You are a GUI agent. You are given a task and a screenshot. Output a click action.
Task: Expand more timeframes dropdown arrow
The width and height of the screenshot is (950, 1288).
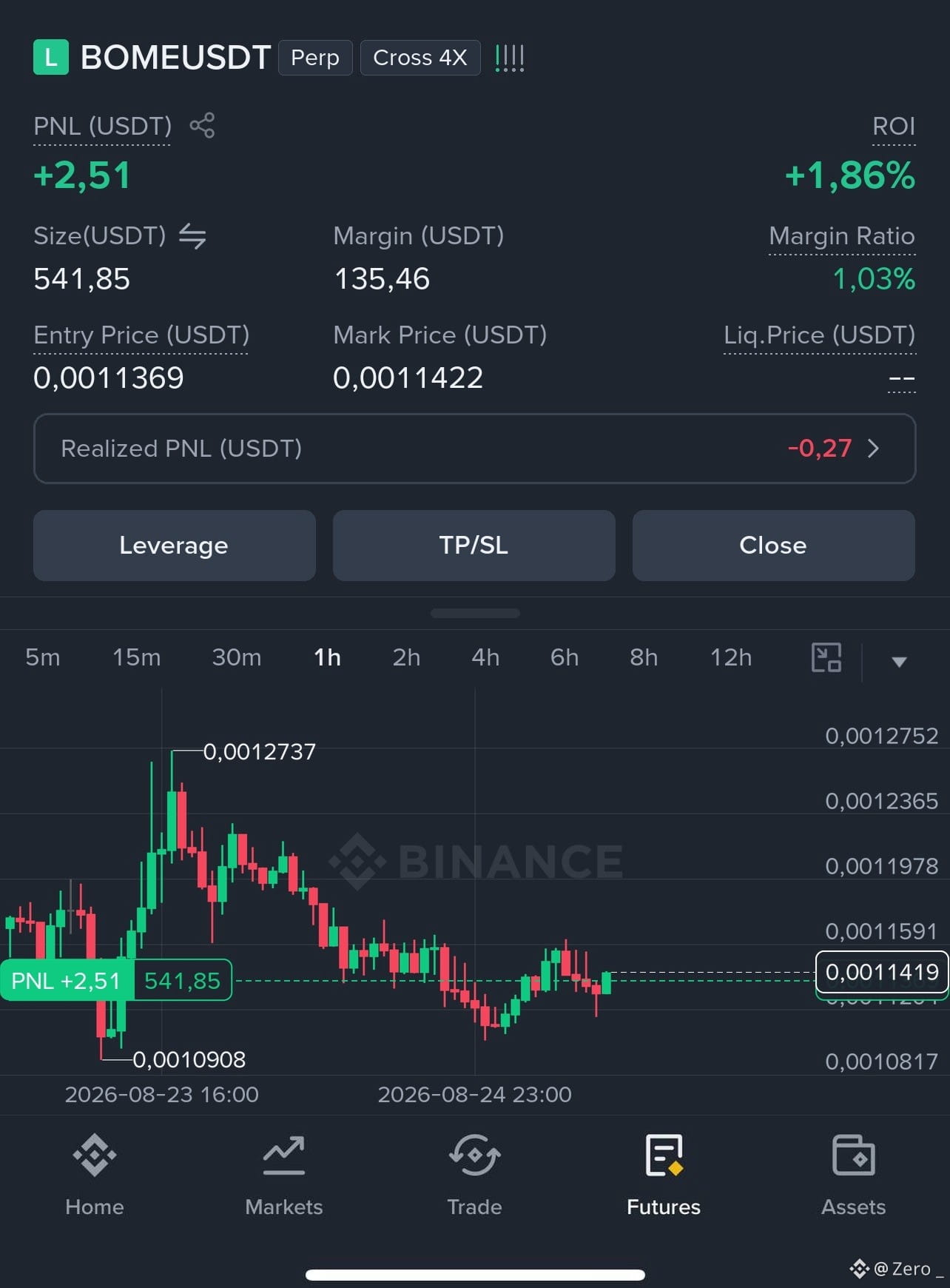[x=899, y=662]
